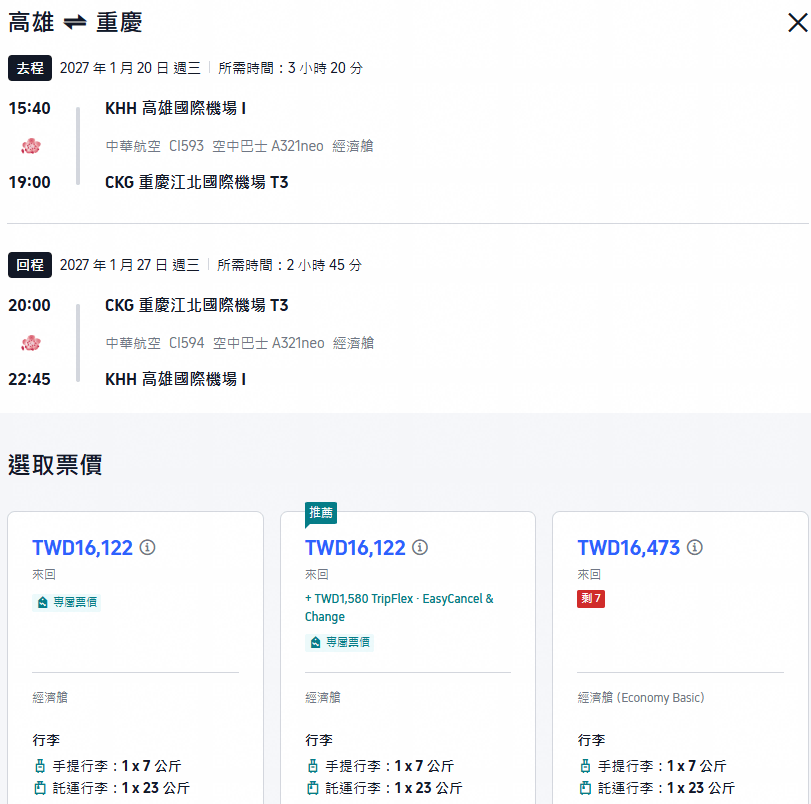Click checked baggage icon in first fare card
811x804 pixels.
[40, 788]
